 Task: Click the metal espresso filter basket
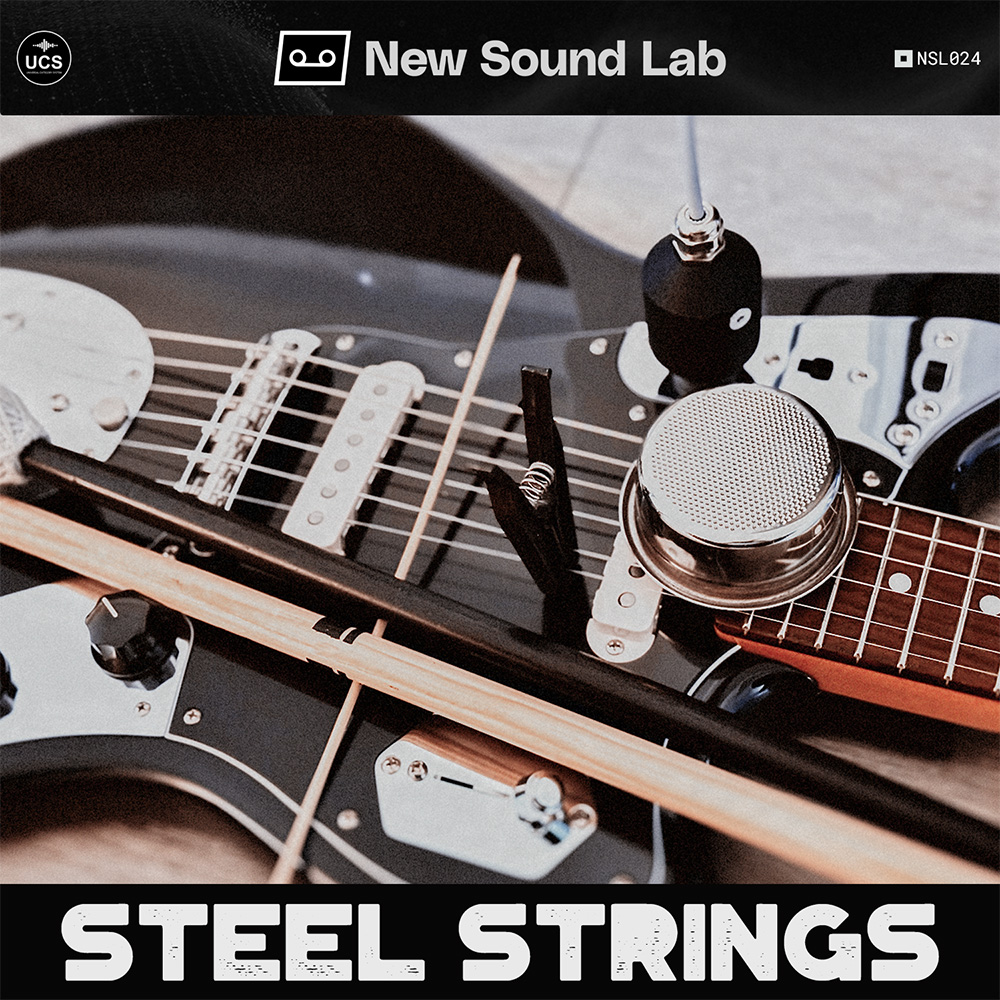pos(740,494)
